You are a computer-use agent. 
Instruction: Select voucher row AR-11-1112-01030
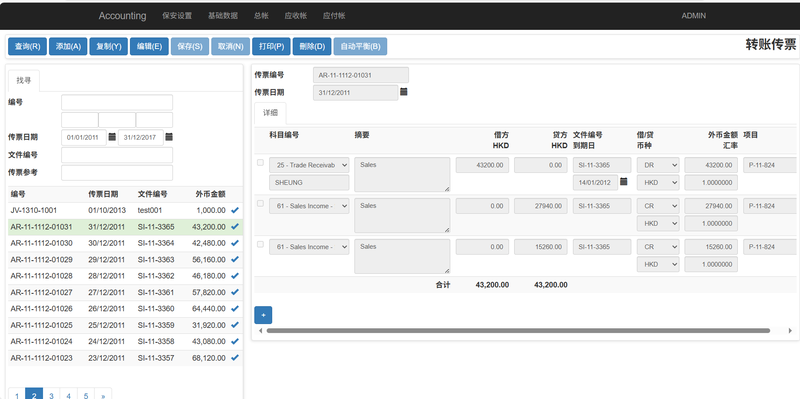pyautogui.click(x=126, y=243)
